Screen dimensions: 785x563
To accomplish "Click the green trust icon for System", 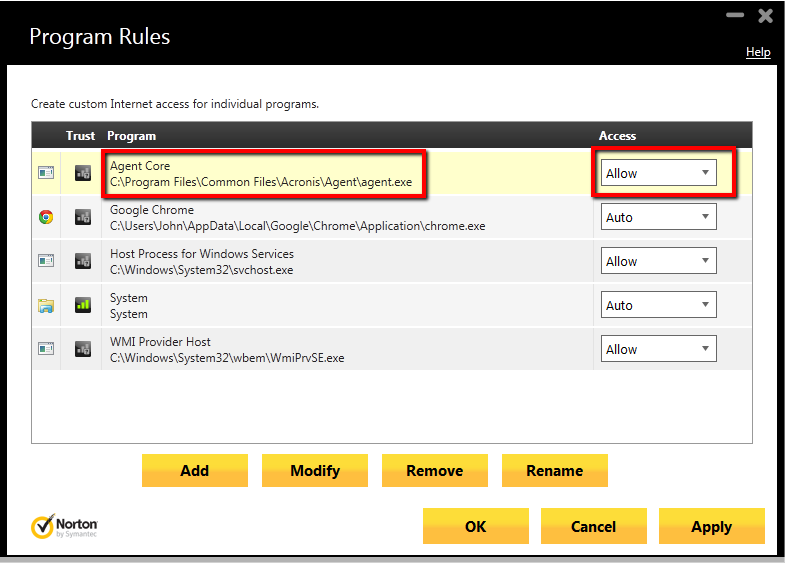I will (x=83, y=305).
